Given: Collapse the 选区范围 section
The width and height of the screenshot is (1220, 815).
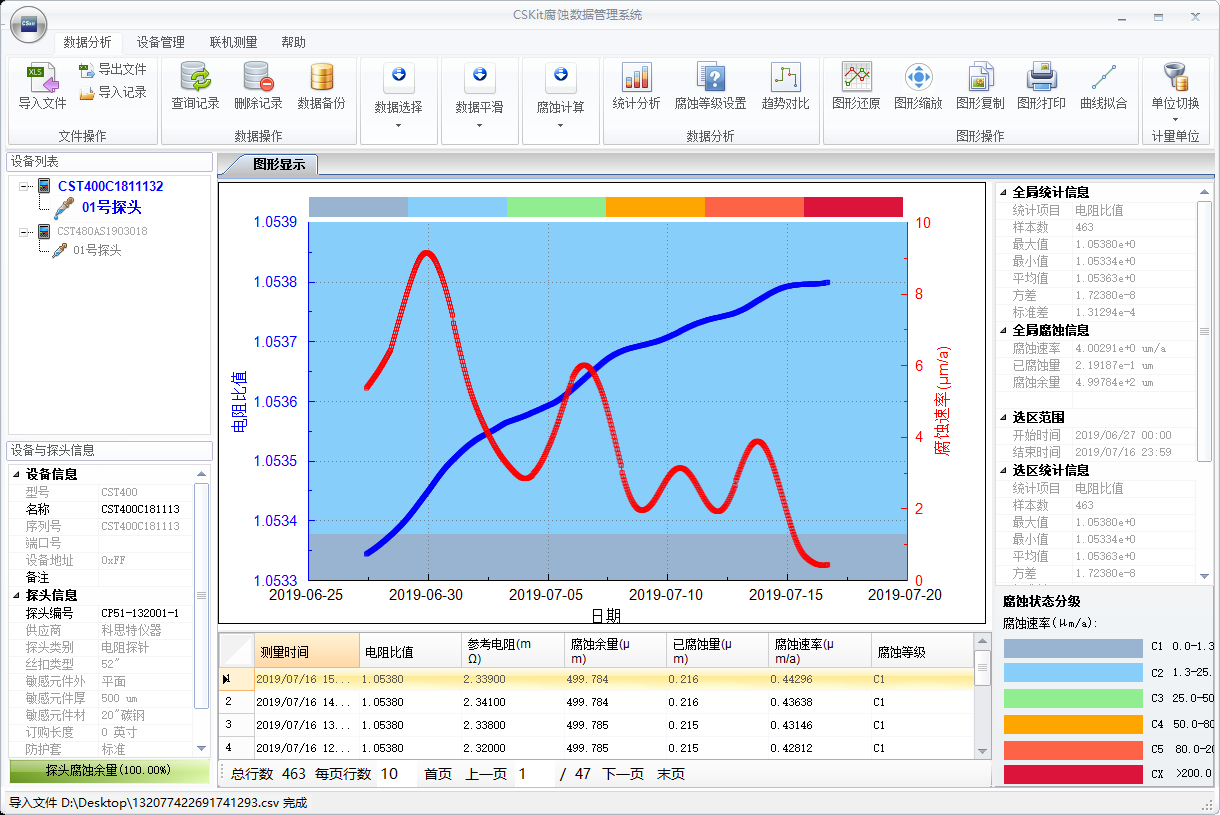Looking at the screenshot, I should pos(1004,417).
